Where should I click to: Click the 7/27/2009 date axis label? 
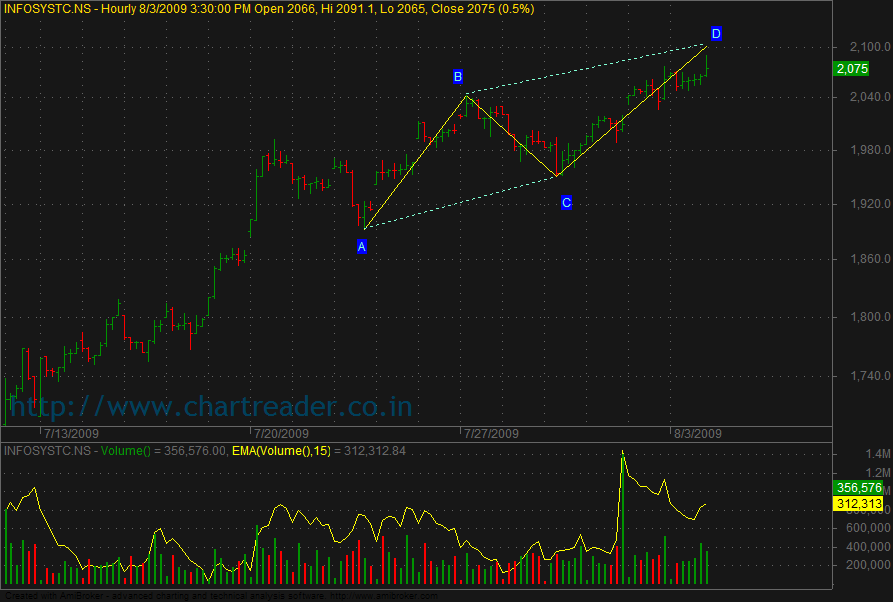pos(491,434)
